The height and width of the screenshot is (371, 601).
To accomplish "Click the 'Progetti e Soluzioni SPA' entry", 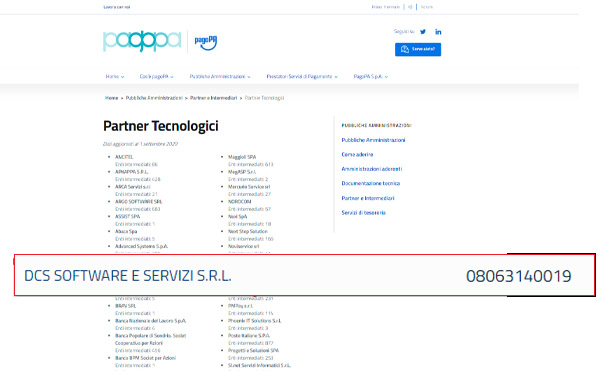I will coord(253,351).
